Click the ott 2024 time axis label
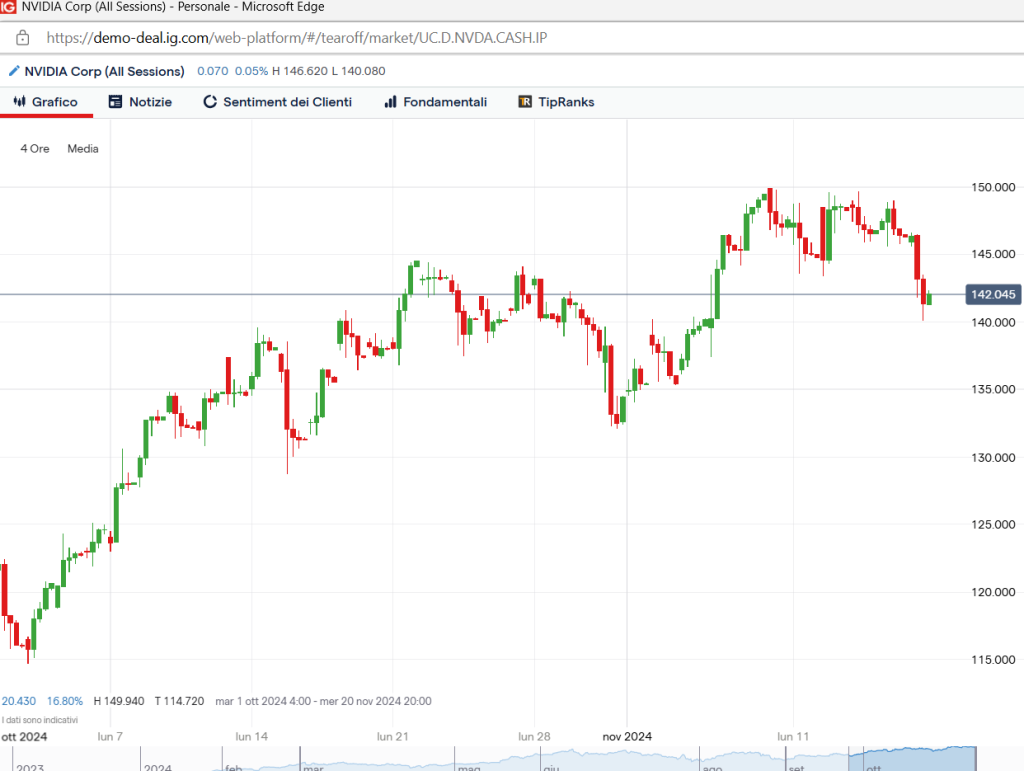The height and width of the screenshot is (771, 1024). pos(24,737)
